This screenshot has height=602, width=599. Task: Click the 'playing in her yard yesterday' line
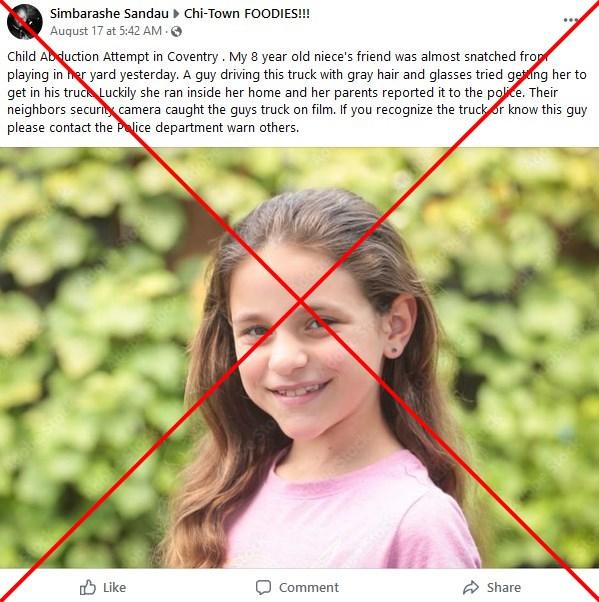[93, 74]
